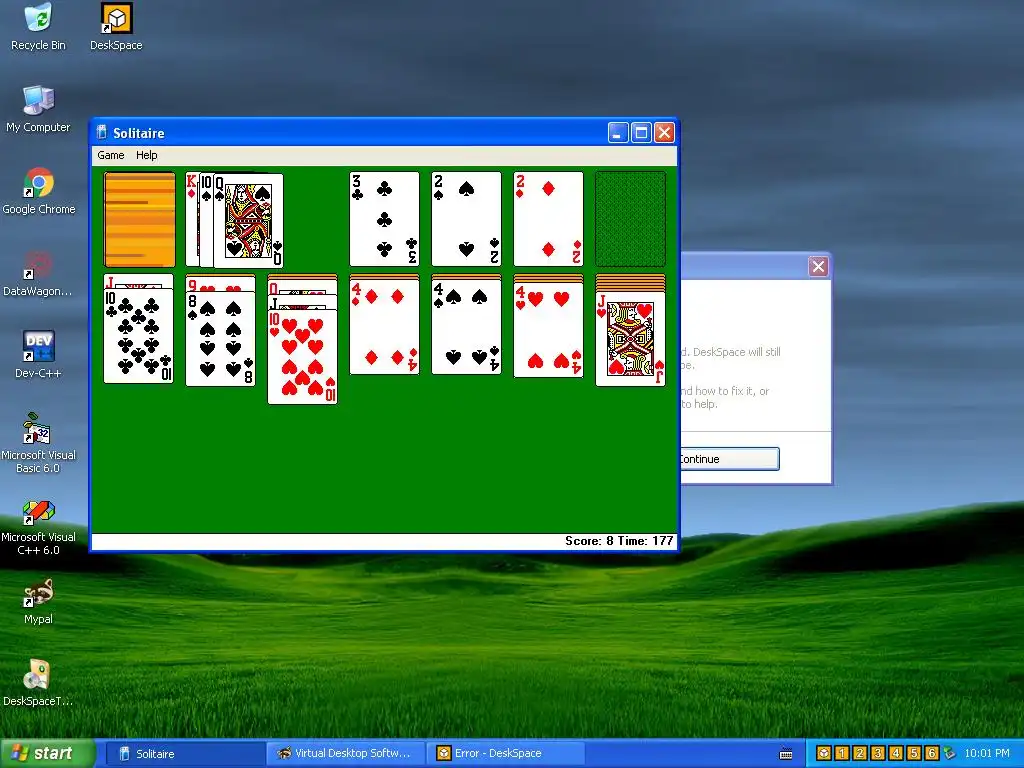Screen dimensions: 1024x768
Task: Select Microsoft Visual Basic 6.0 icon
Action: [x=38, y=443]
